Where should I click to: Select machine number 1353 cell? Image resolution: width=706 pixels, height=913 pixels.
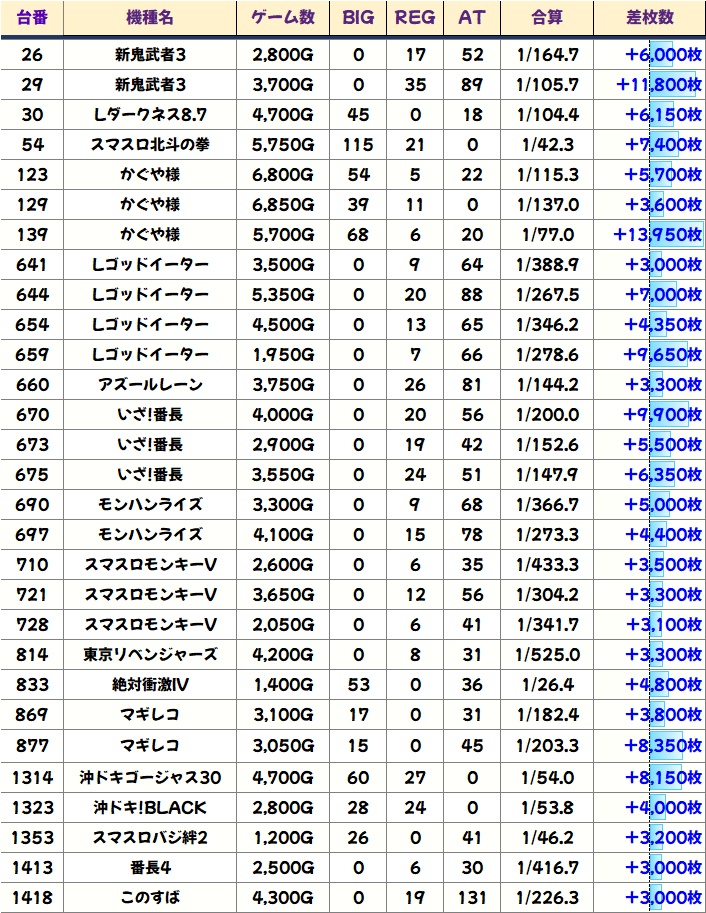(32, 837)
